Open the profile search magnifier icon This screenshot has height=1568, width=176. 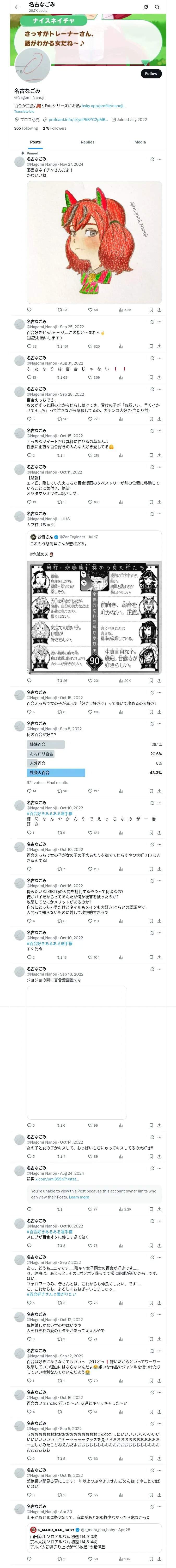(157, 7)
